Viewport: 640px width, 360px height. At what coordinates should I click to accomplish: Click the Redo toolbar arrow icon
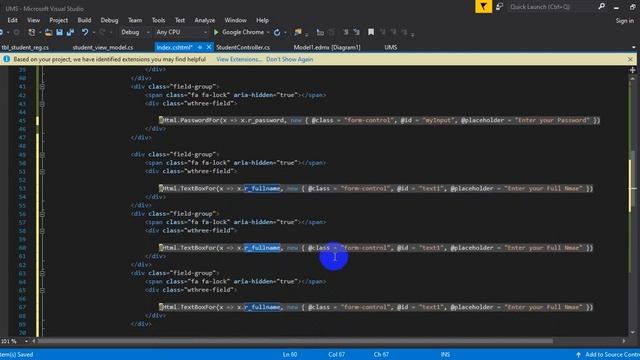102,32
